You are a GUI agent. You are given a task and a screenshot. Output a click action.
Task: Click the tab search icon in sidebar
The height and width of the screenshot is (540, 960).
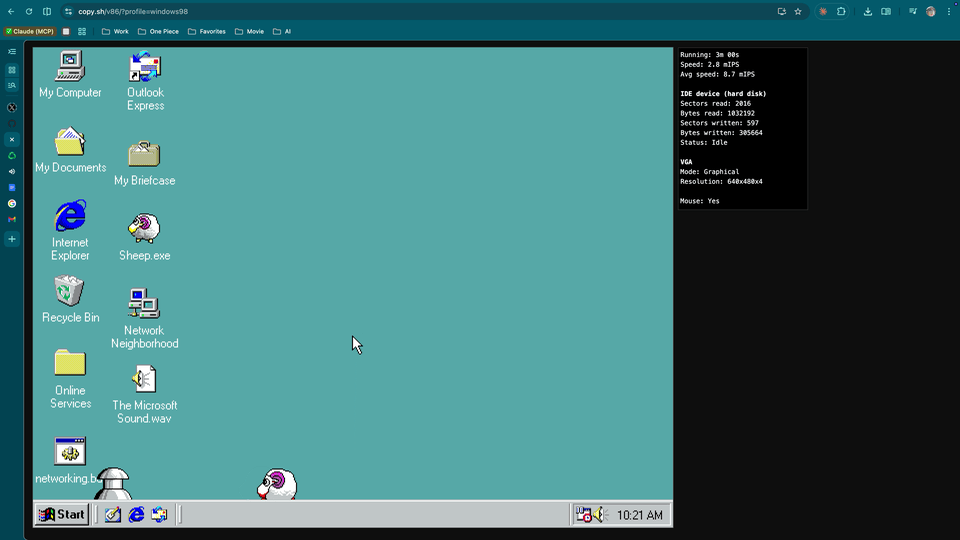tap(12, 86)
